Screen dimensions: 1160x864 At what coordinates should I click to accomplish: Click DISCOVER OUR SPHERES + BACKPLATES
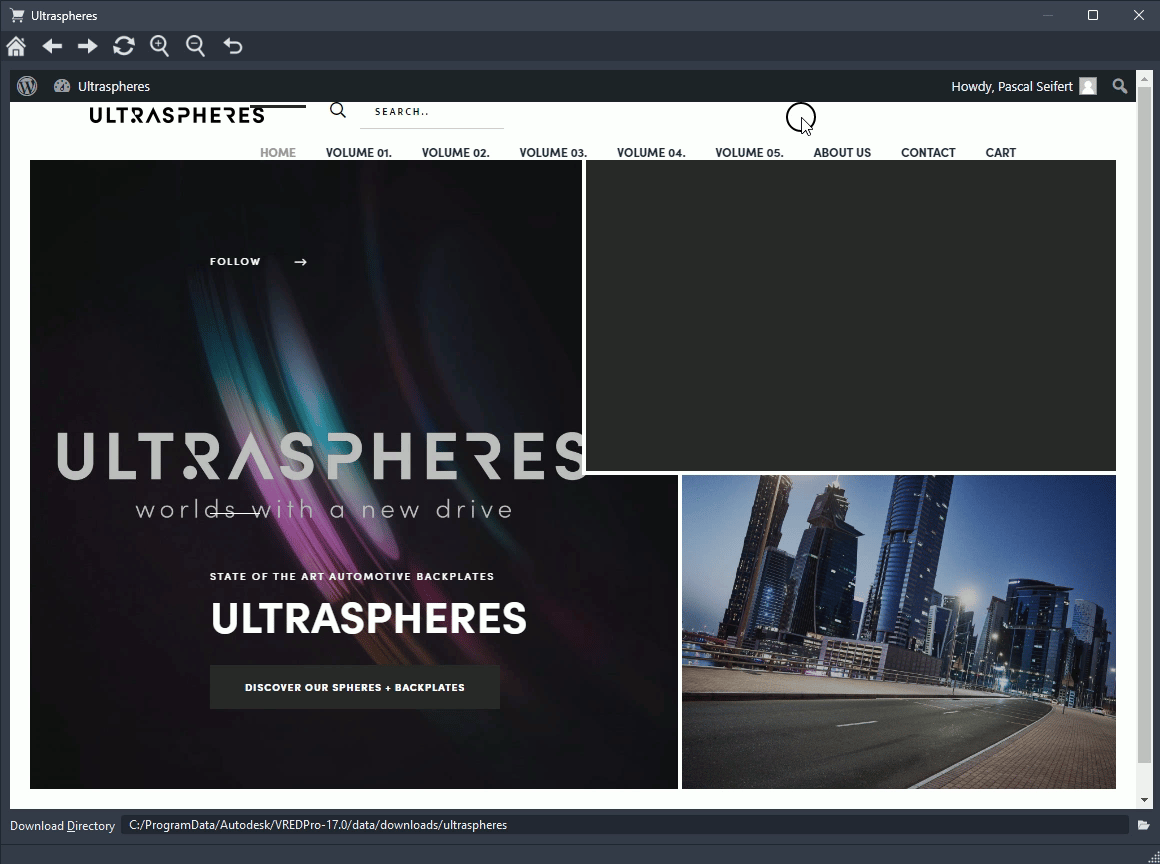click(x=354, y=687)
